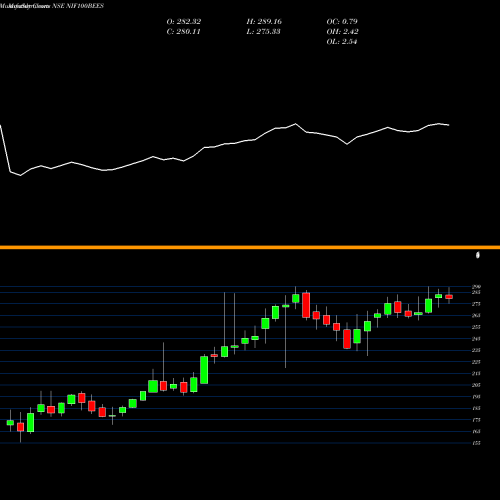Click the 'O: 282.32' open value
Screen dimensions: 500x500
184,22
